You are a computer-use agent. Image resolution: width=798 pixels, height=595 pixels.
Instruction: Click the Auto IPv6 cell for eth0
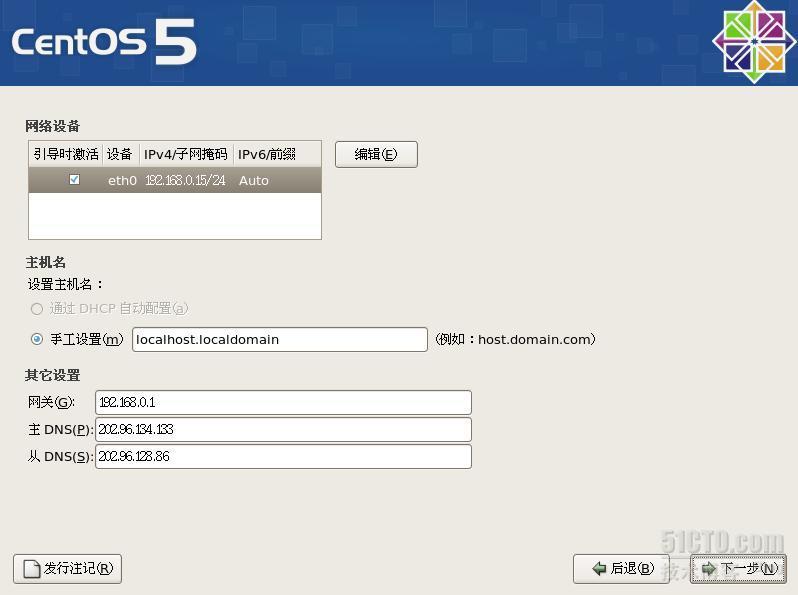(253, 180)
